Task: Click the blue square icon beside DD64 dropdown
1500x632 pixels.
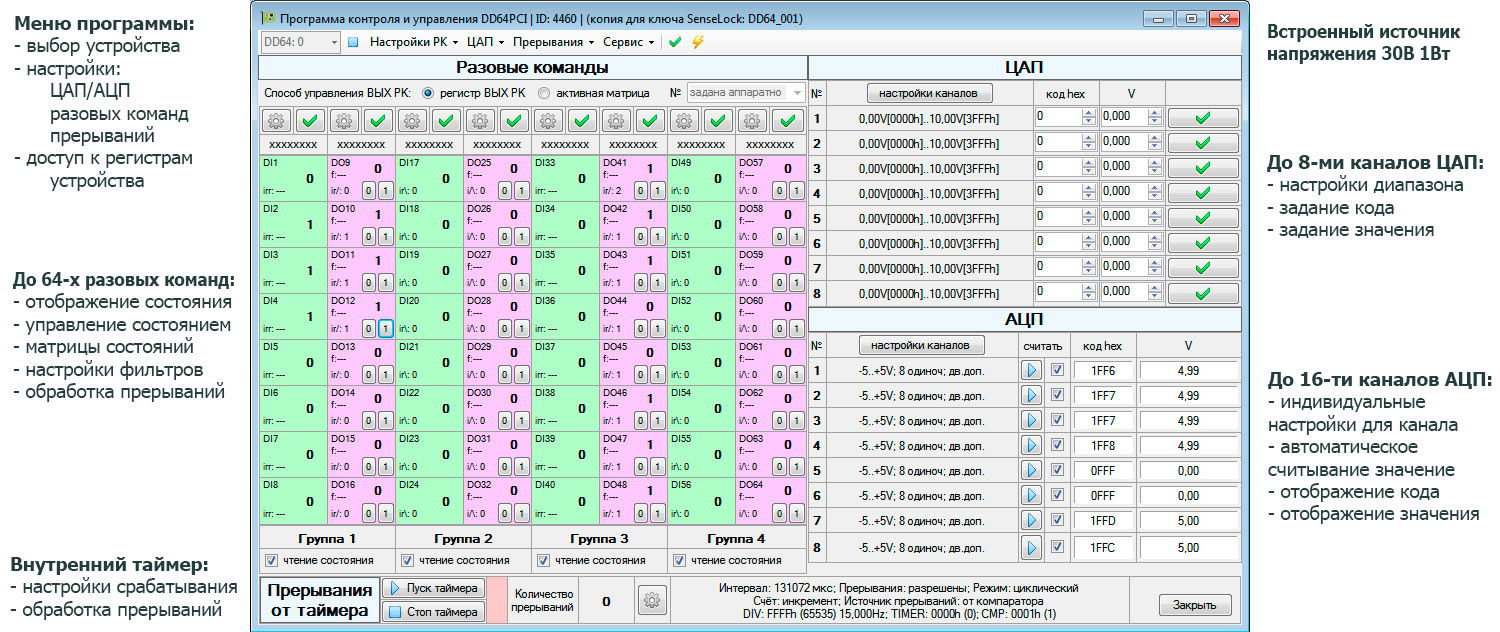Action: (353, 42)
